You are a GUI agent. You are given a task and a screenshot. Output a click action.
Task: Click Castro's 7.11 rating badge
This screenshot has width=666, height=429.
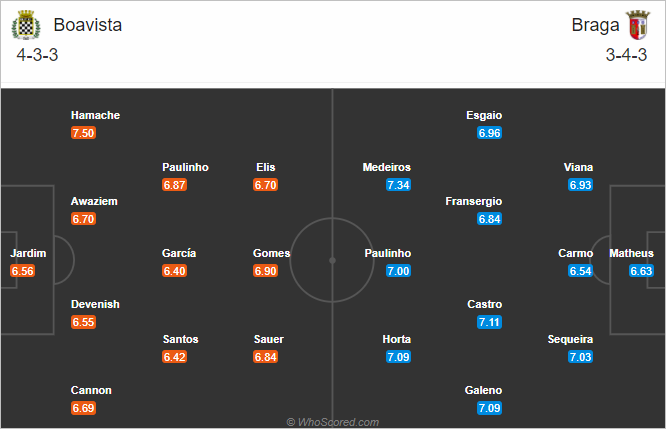[x=489, y=322]
